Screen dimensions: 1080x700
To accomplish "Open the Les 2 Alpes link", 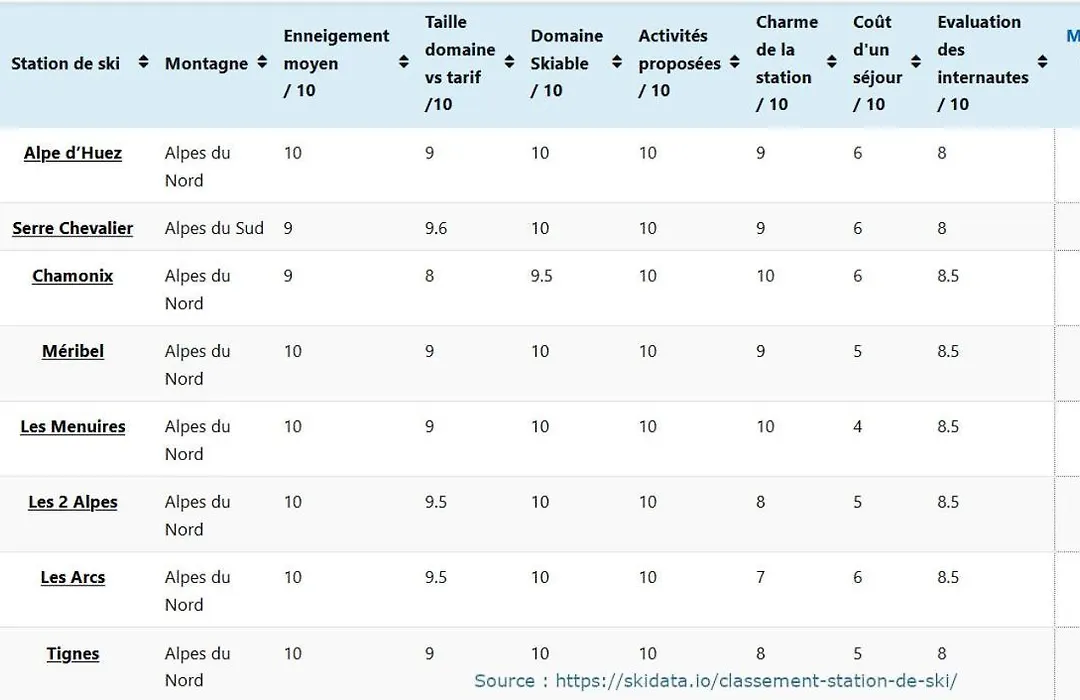I will 72,502.
